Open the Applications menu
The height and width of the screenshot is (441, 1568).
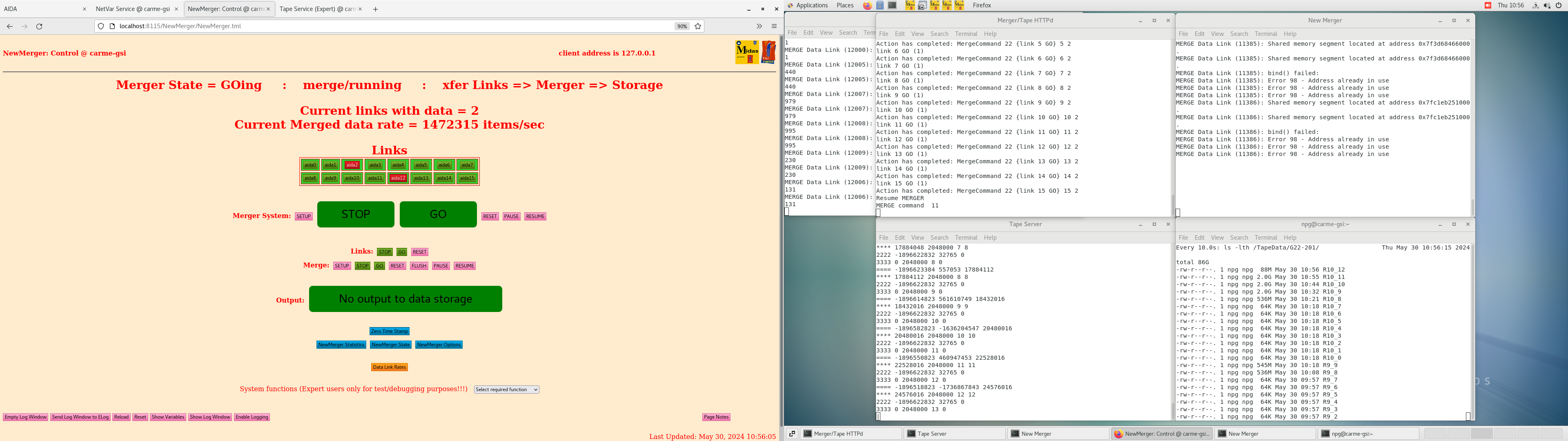(811, 5)
